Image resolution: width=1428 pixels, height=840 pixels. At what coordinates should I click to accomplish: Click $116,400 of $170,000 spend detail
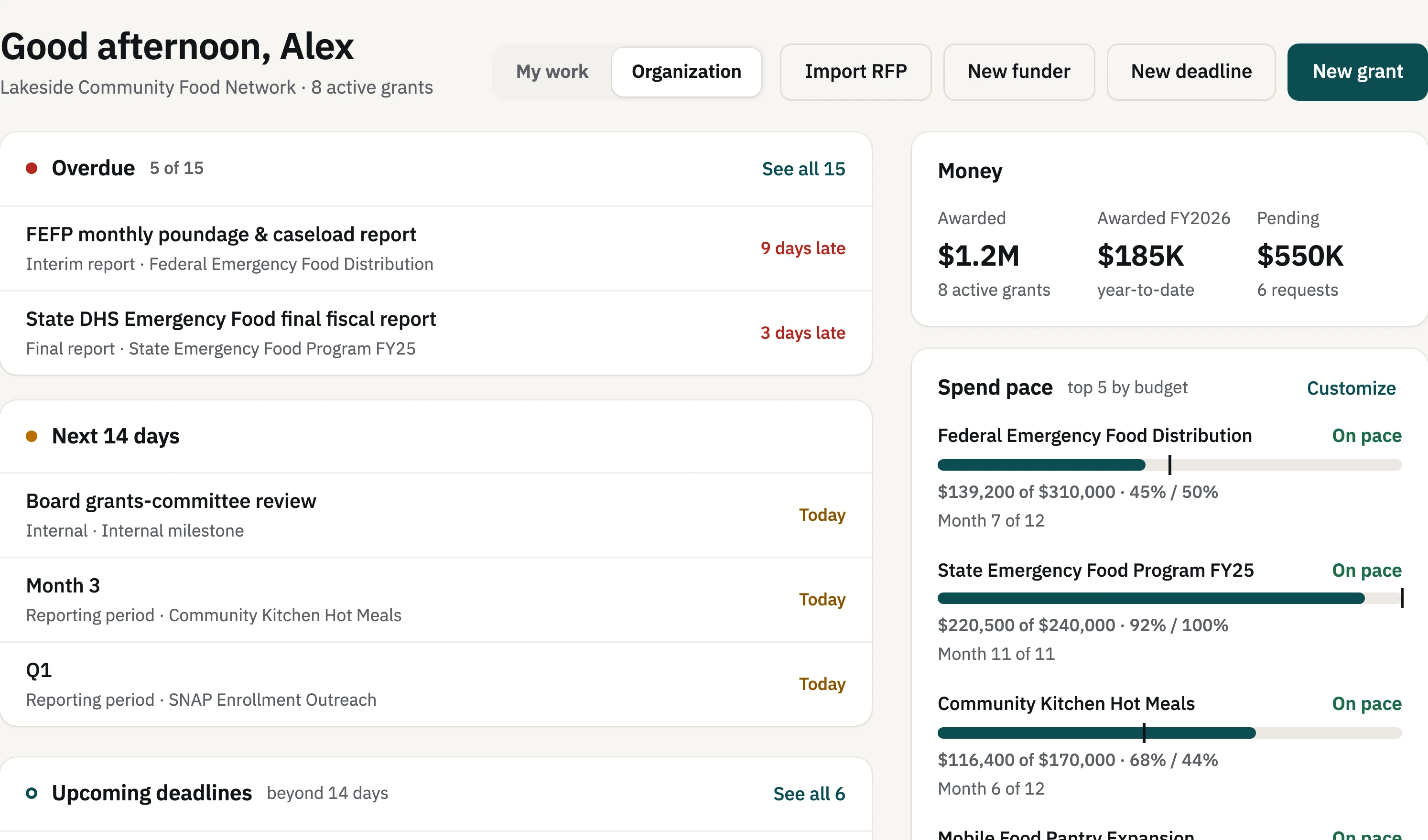(x=1077, y=760)
